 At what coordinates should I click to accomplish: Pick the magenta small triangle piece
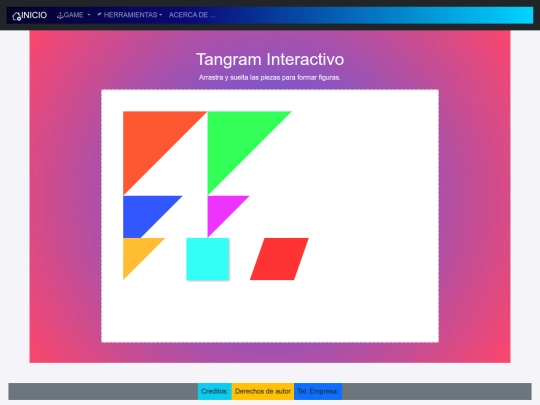point(221,210)
